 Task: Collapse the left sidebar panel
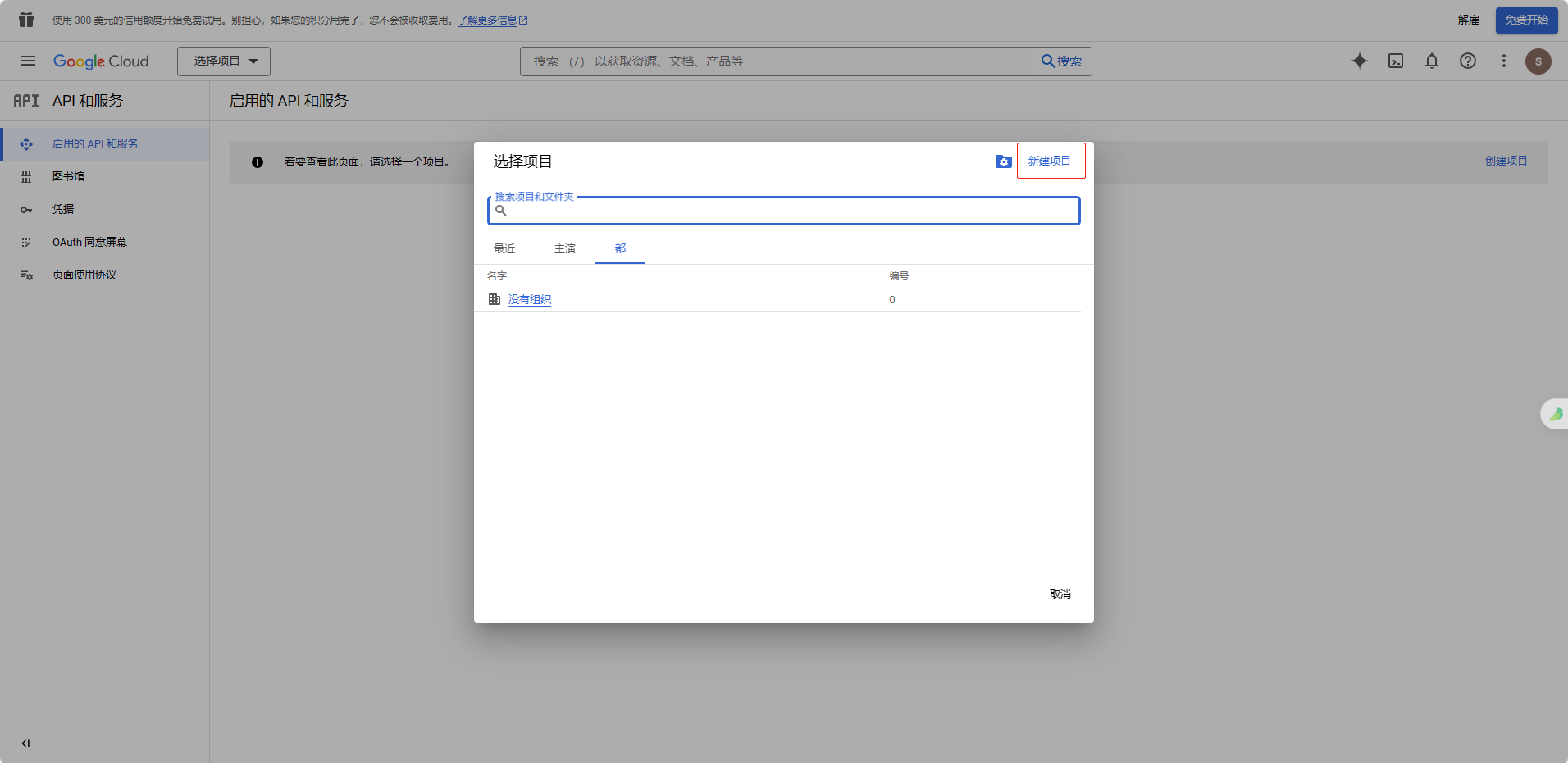(x=25, y=743)
